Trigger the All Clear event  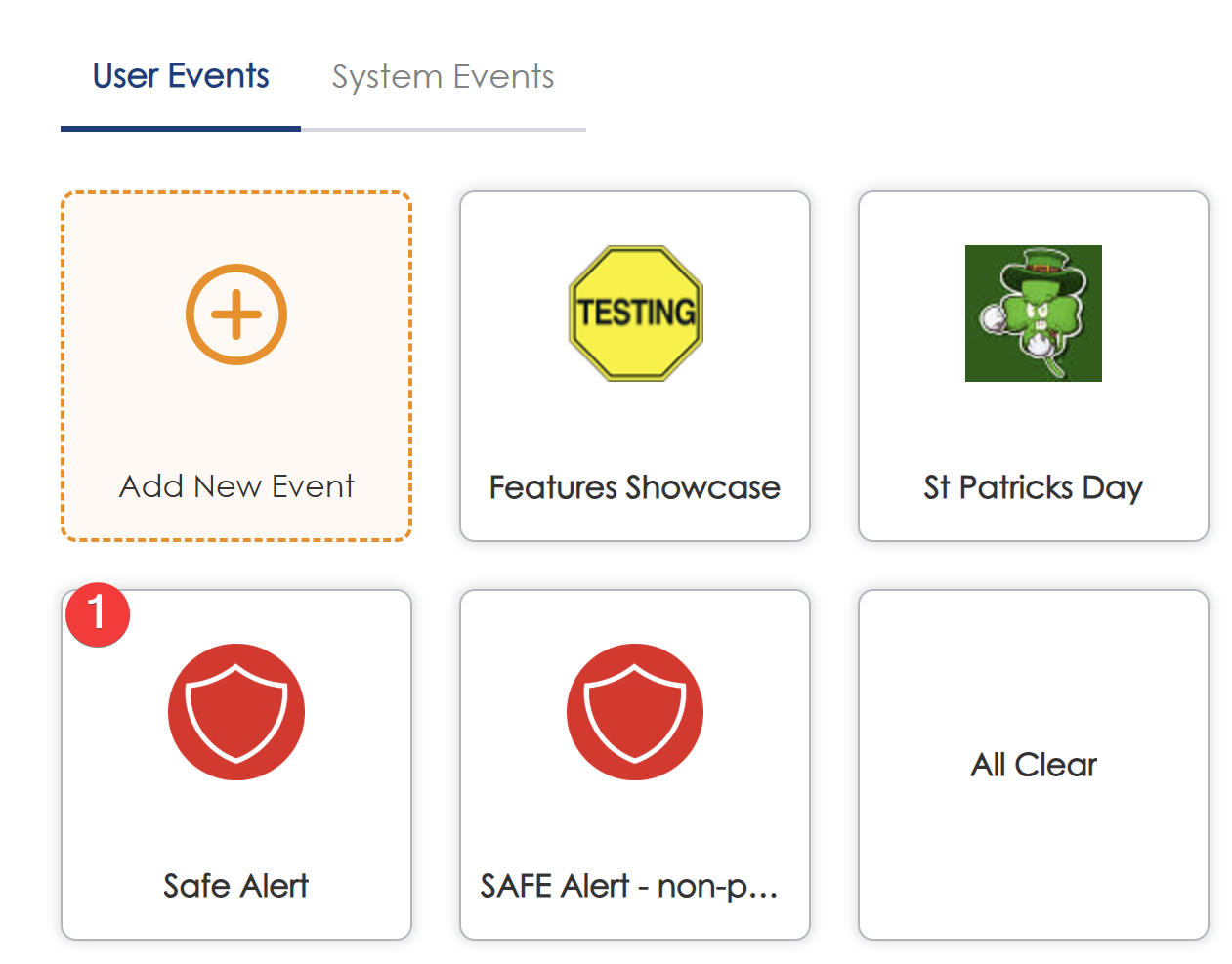point(1034,765)
